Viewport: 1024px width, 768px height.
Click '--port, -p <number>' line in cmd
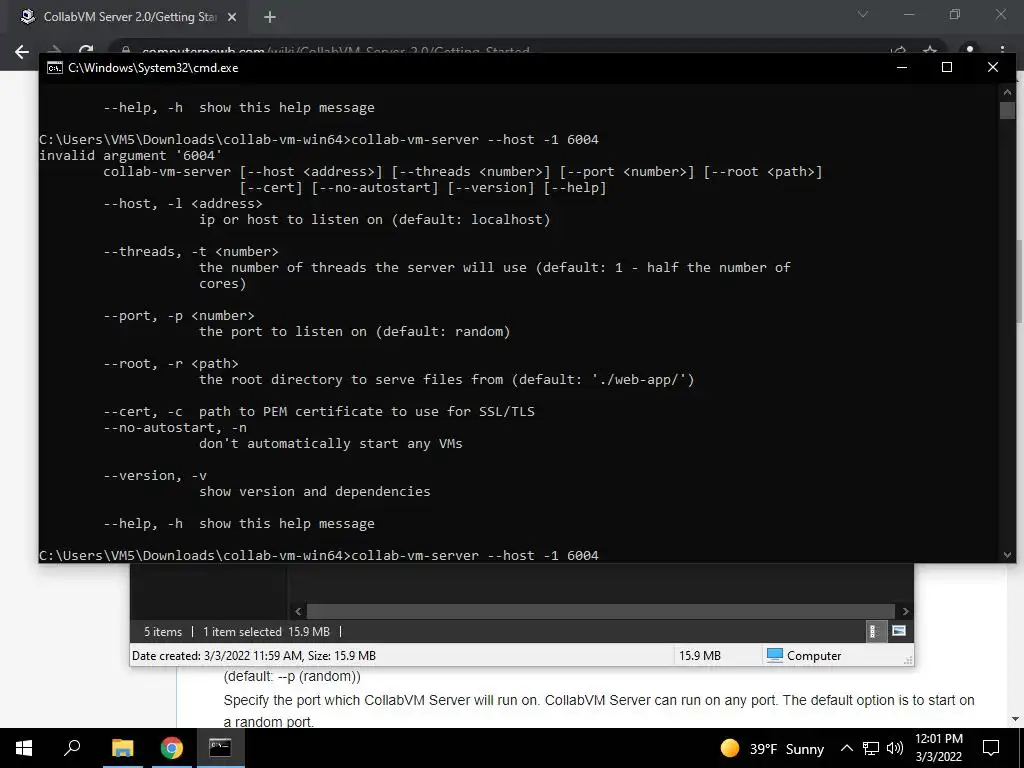click(x=179, y=315)
